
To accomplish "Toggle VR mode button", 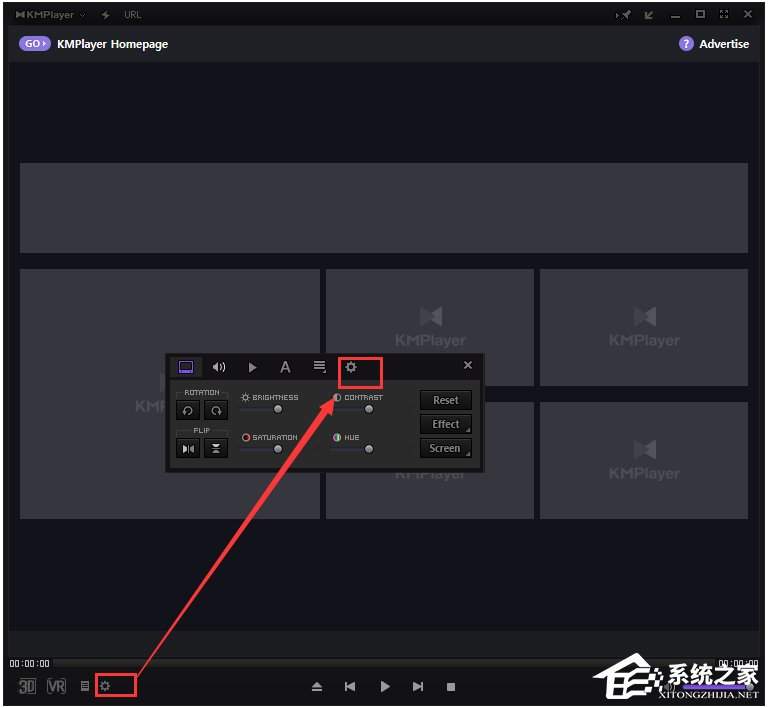I will 56,686.
